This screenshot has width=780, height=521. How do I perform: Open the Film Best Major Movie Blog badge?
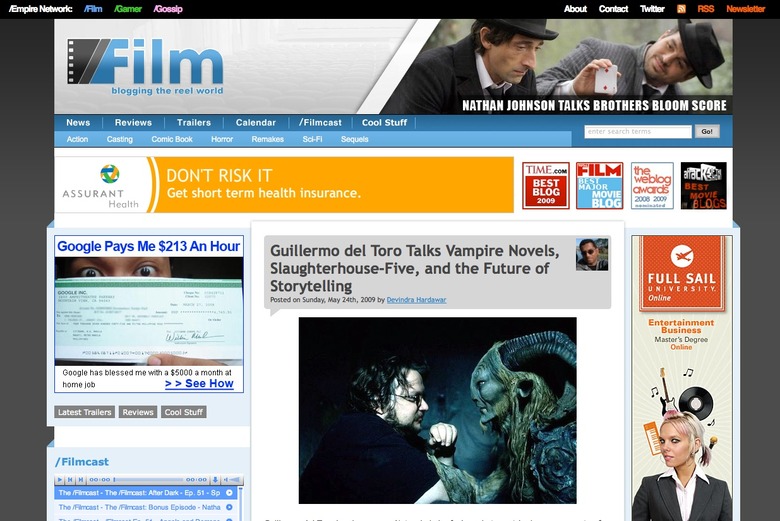pos(599,186)
